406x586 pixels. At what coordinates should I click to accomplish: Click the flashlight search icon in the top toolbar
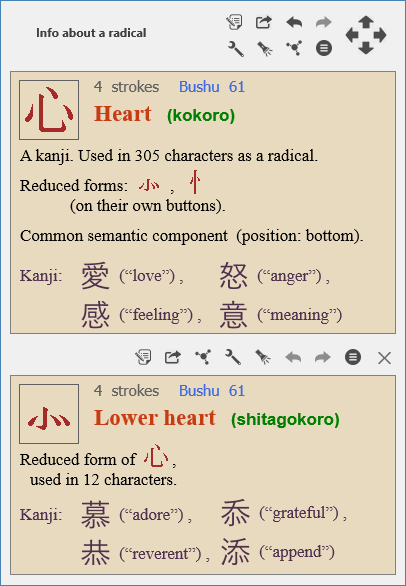click(x=265, y=49)
